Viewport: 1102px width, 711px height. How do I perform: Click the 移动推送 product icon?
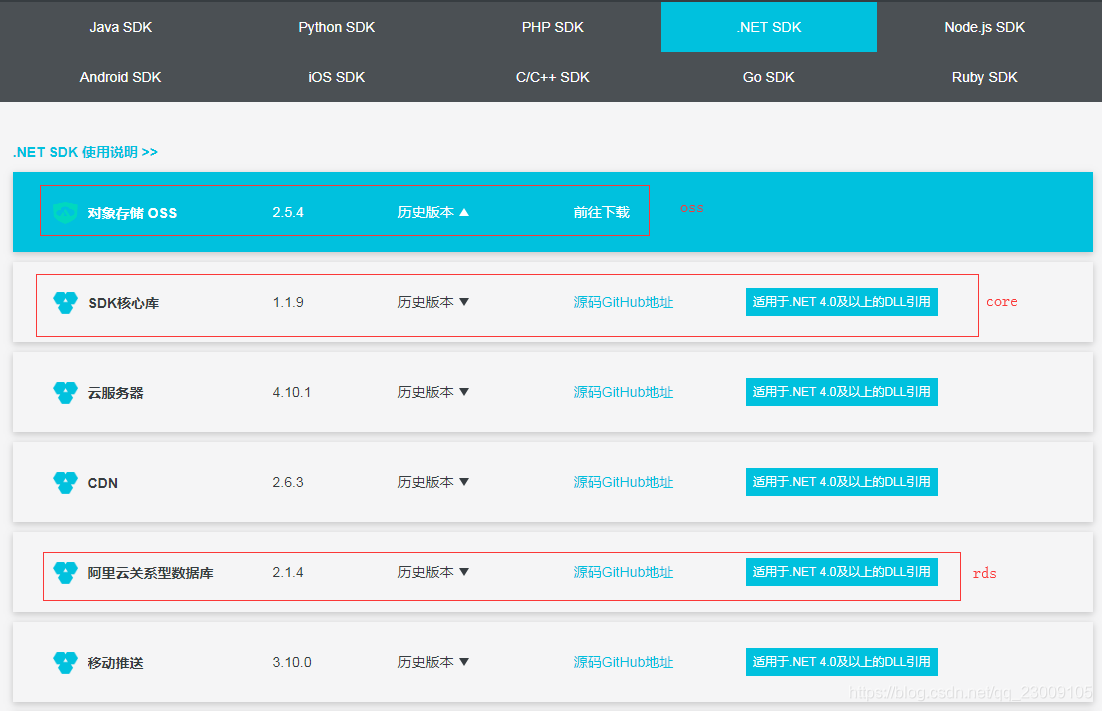tap(65, 663)
